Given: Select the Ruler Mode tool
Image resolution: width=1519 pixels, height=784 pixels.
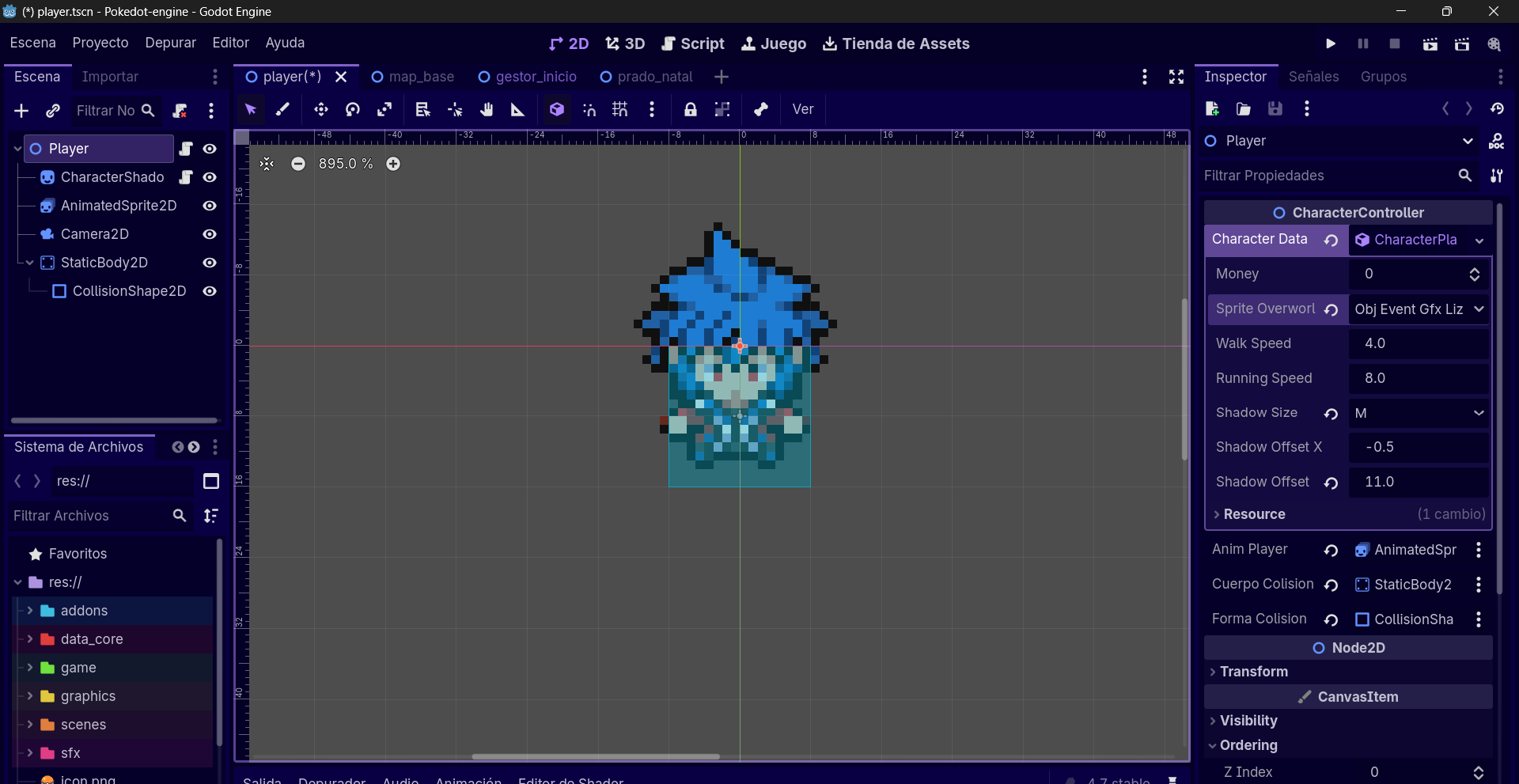Looking at the screenshot, I should point(517,109).
